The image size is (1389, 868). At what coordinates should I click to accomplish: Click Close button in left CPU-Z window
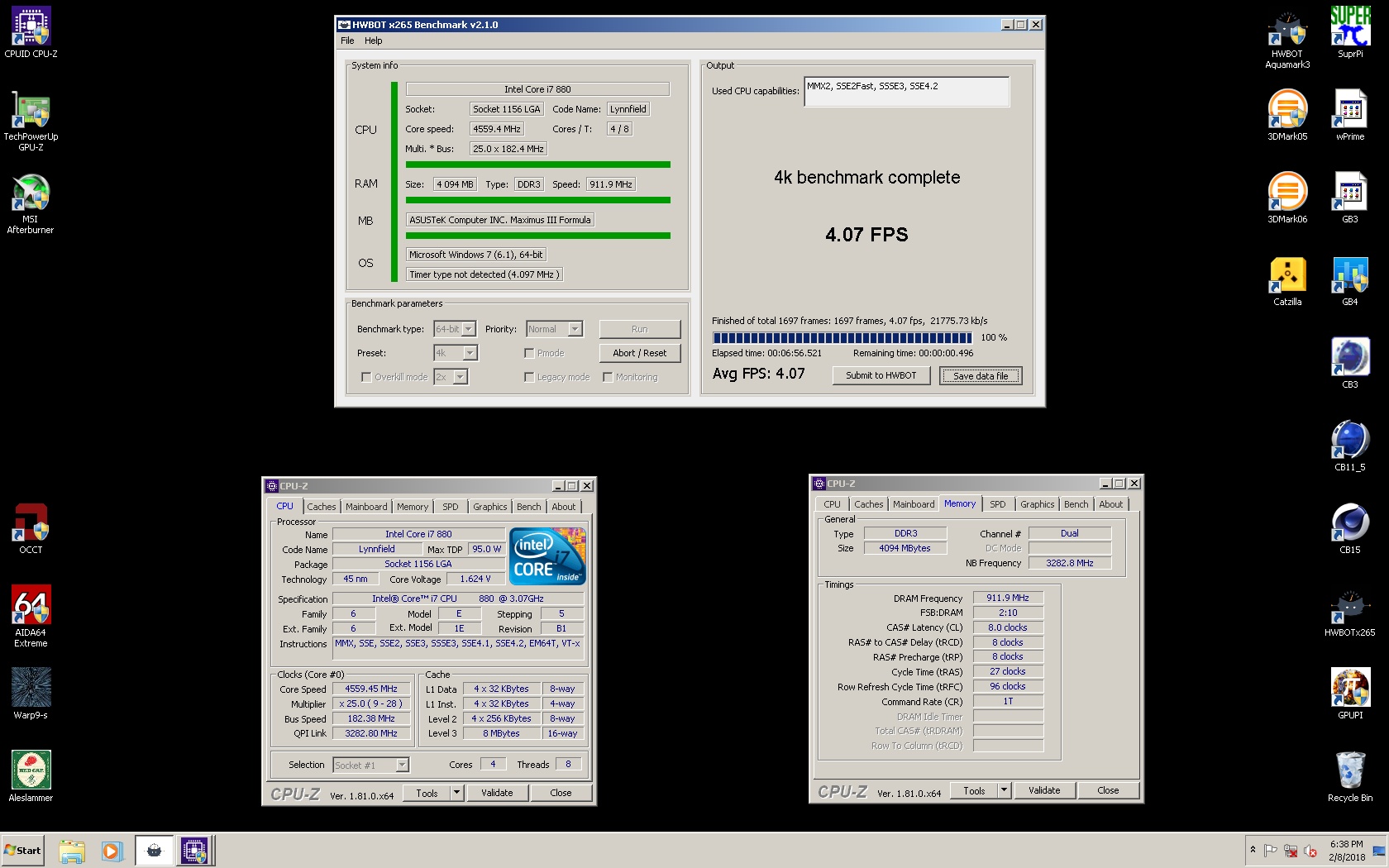pos(561,793)
